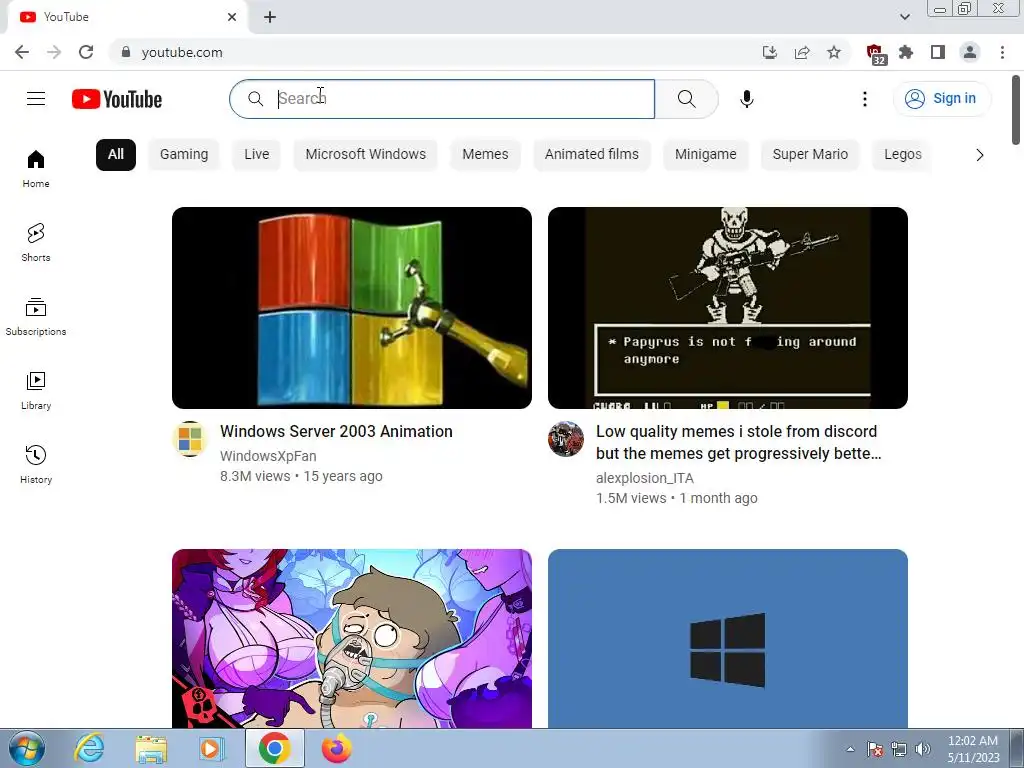Reload the page
The image size is (1024, 768).
click(x=86, y=52)
